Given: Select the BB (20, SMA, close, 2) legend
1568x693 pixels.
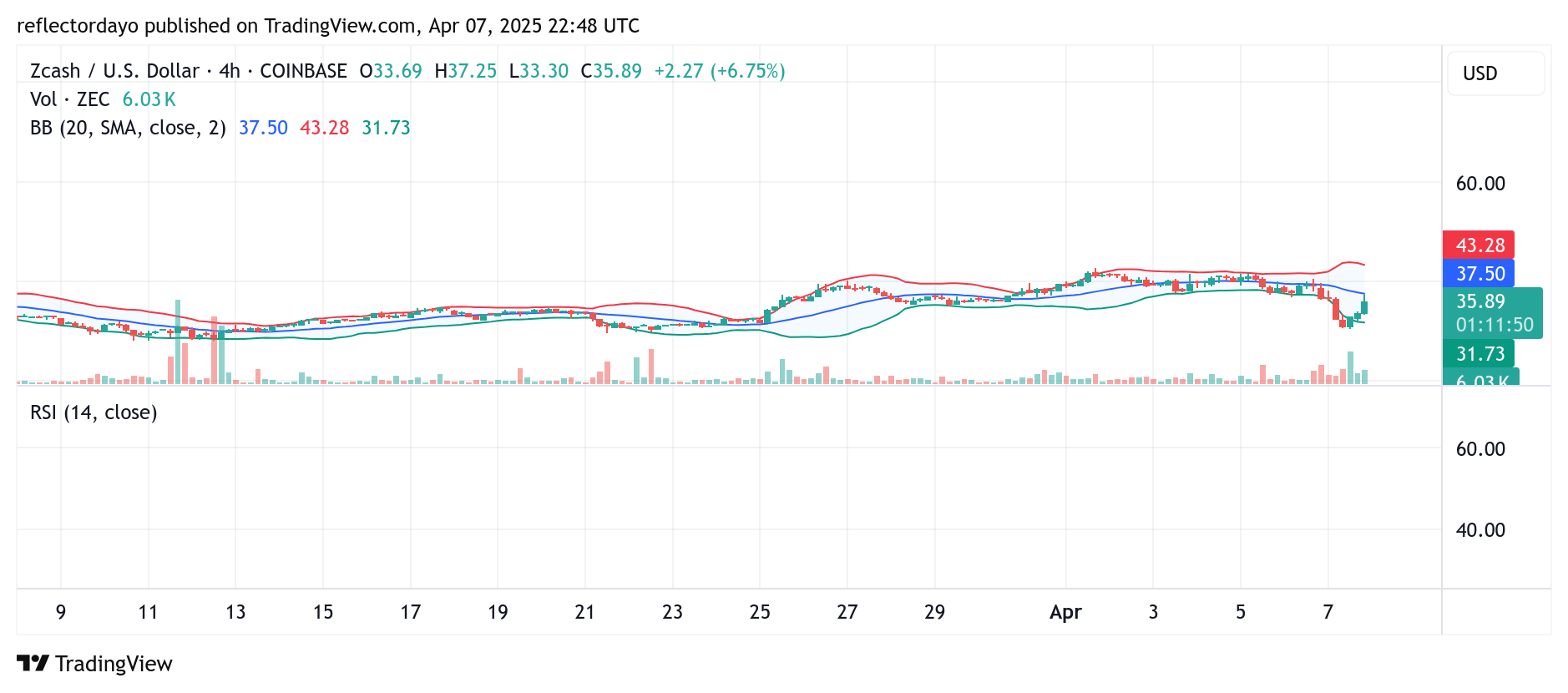Looking at the screenshot, I should [128, 128].
